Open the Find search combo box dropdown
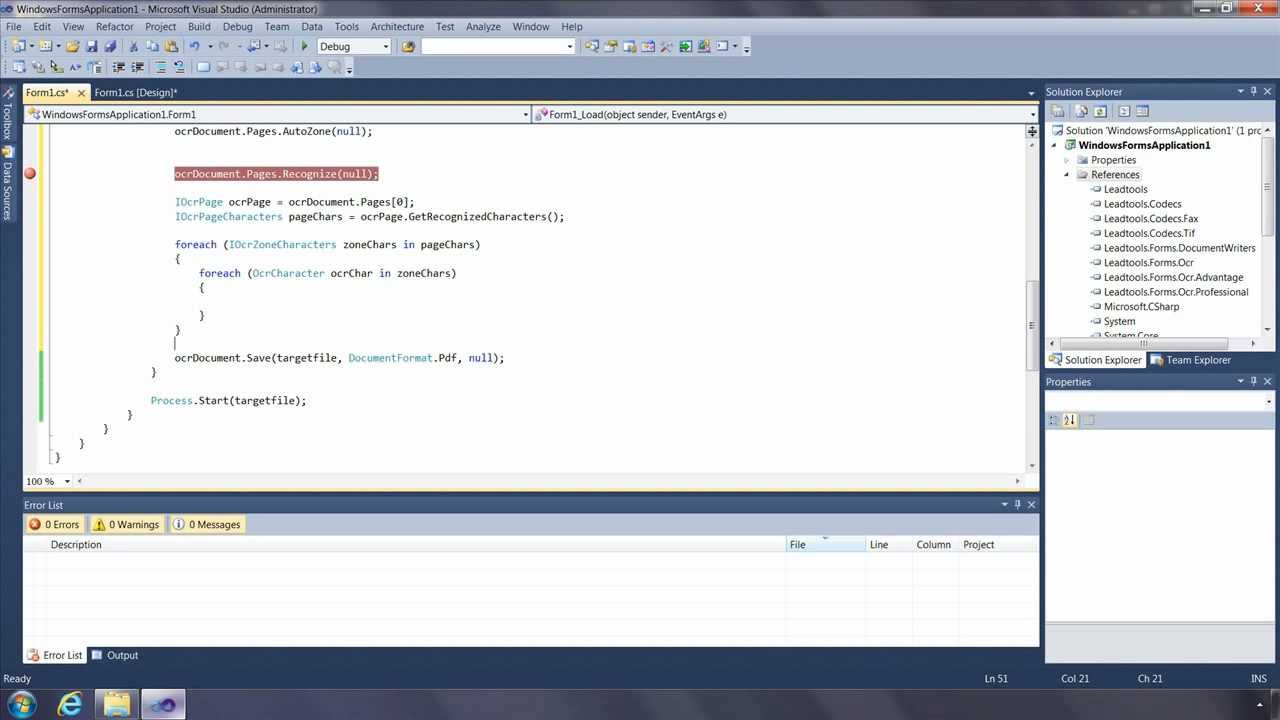The height and width of the screenshot is (720, 1280). (x=570, y=46)
